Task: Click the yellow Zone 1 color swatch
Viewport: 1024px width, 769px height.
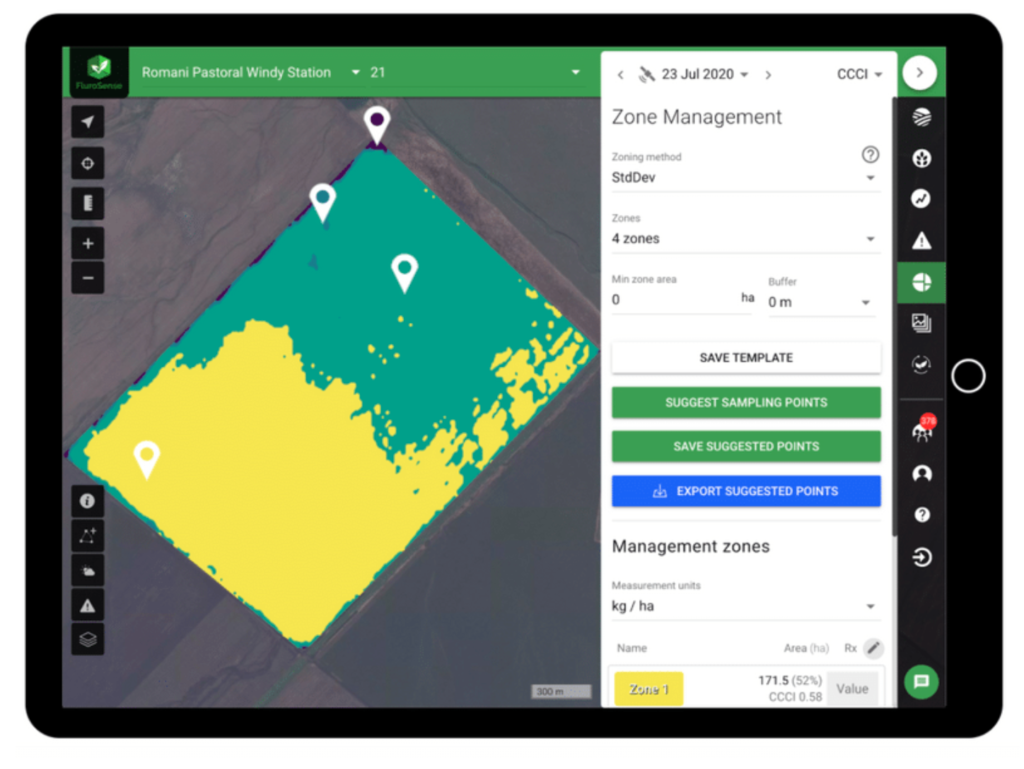Action: tap(648, 689)
